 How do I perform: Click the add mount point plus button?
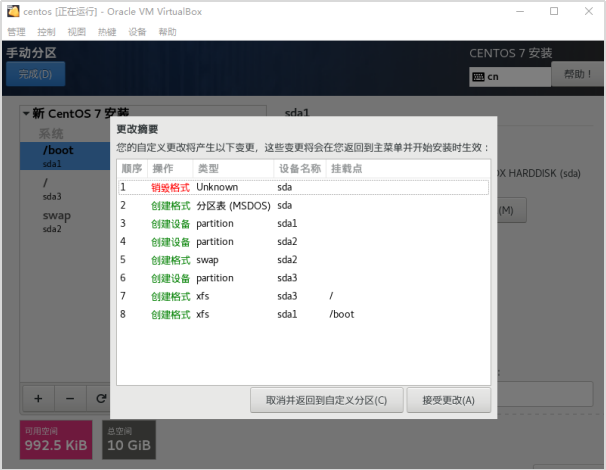coord(39,398)
